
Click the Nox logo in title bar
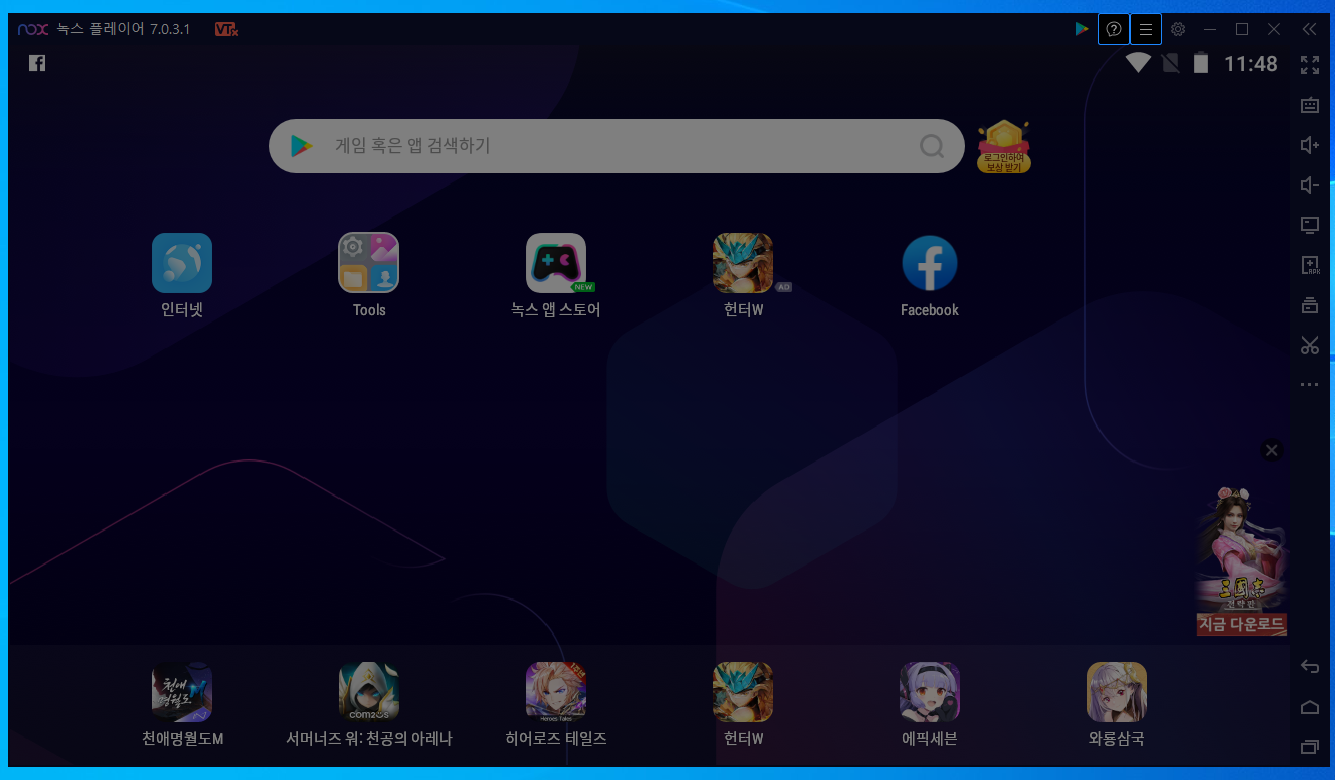tap(32, 29)
